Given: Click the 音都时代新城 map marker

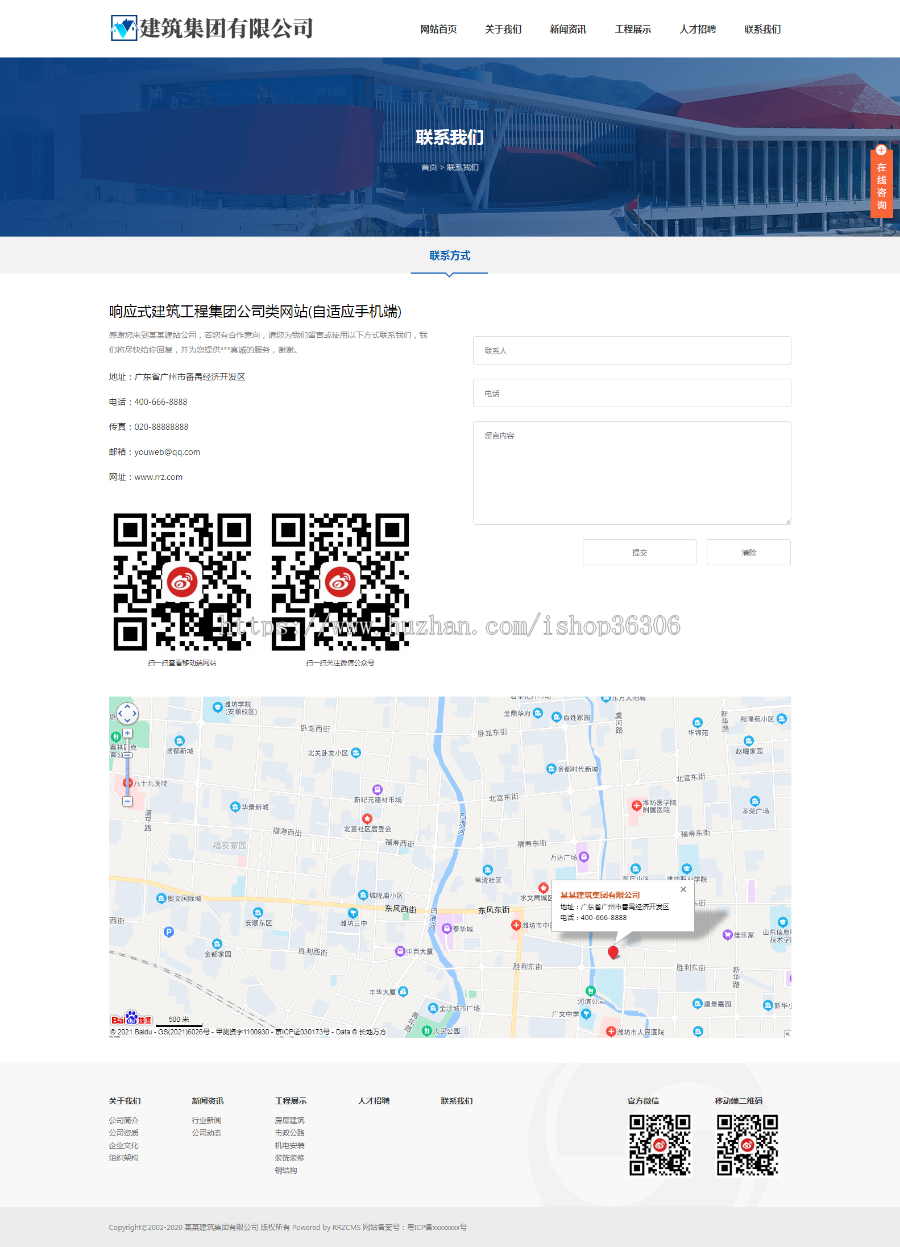Looking at the screenshot, I should click(551, 769).
